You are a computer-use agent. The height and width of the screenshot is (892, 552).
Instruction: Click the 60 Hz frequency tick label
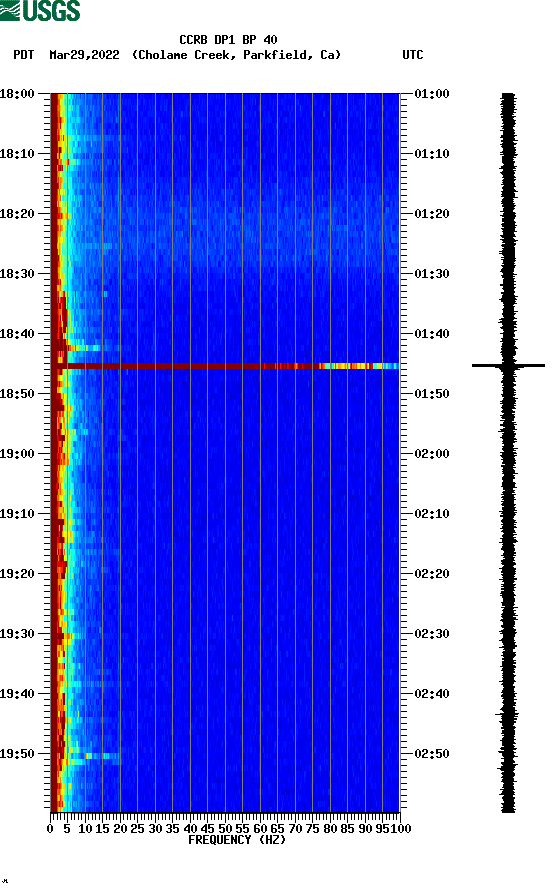pos(260,829)
